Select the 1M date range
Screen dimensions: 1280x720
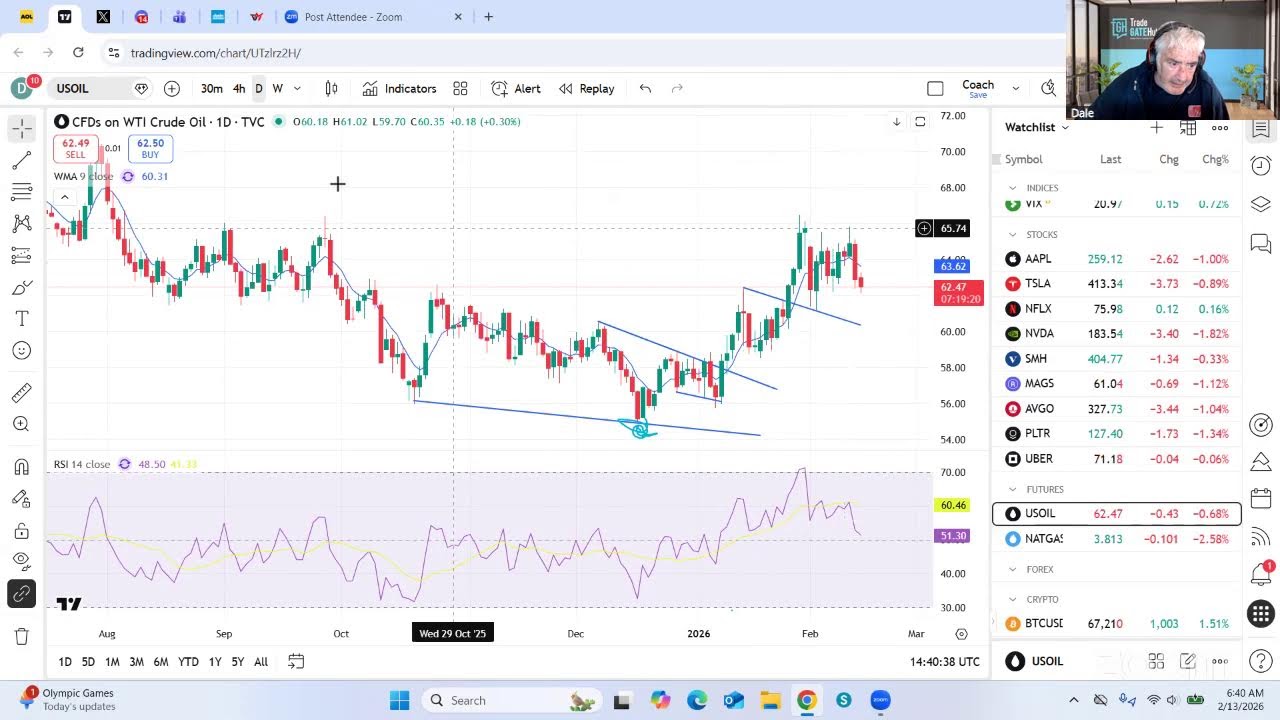pyautogui.click(x=112, y=662)
